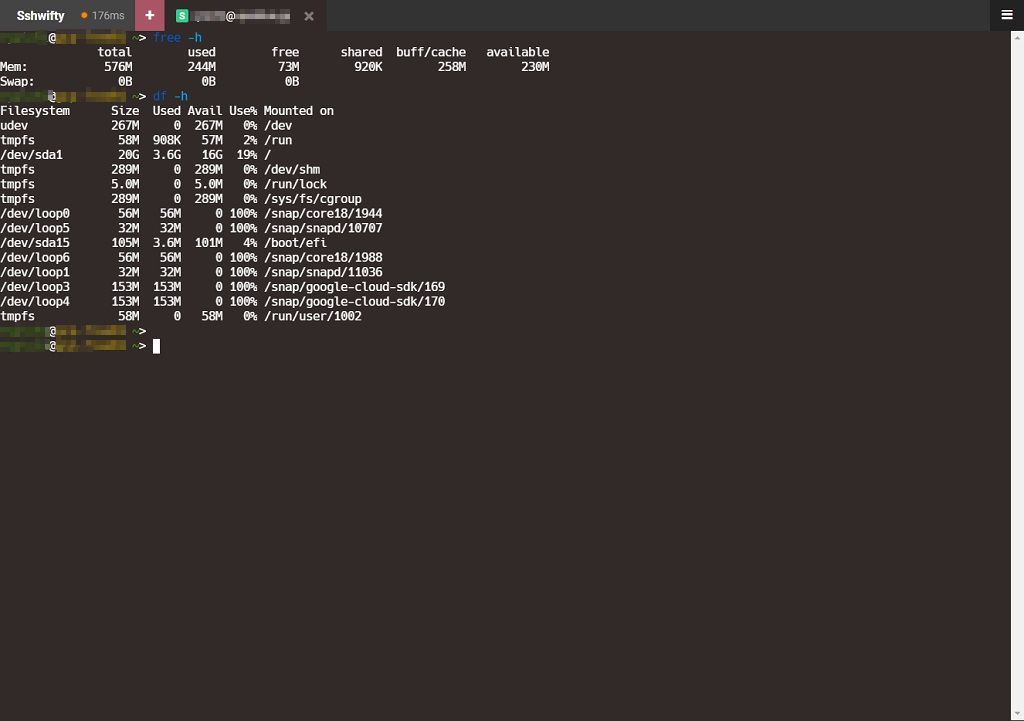1024x721 pixels.
Task: Click the Swap: row label
Action: click(17, 82)
